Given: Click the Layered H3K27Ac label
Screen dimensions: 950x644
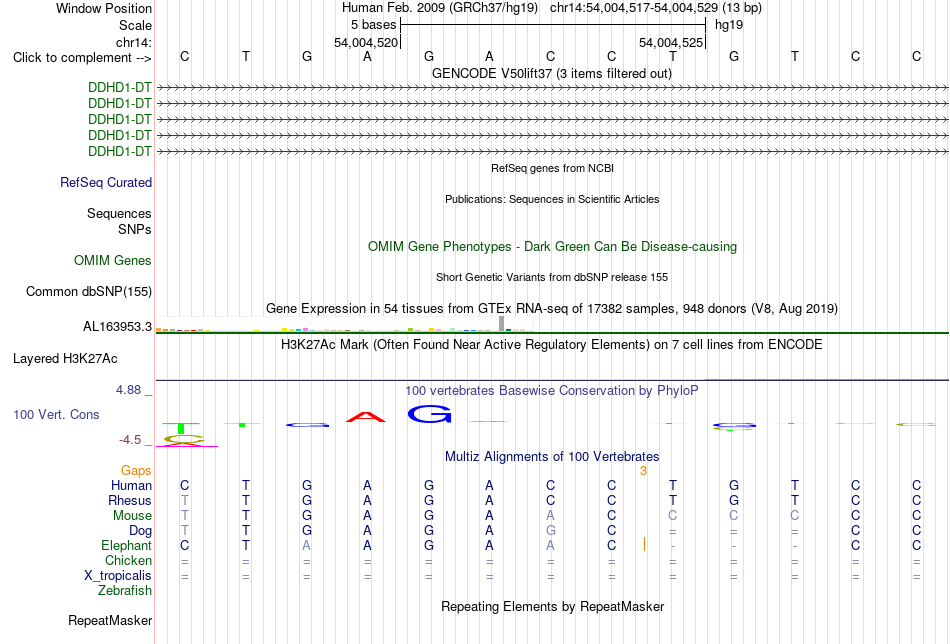Looking at the screenshot, I should 65,359.
